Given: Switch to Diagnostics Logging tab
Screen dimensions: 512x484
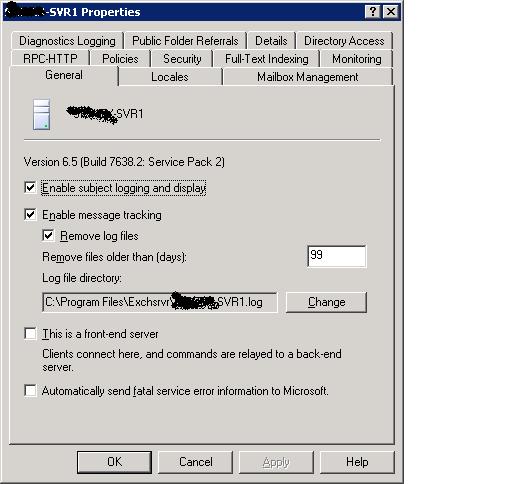Looking at the screenshot, I should 67,41.
